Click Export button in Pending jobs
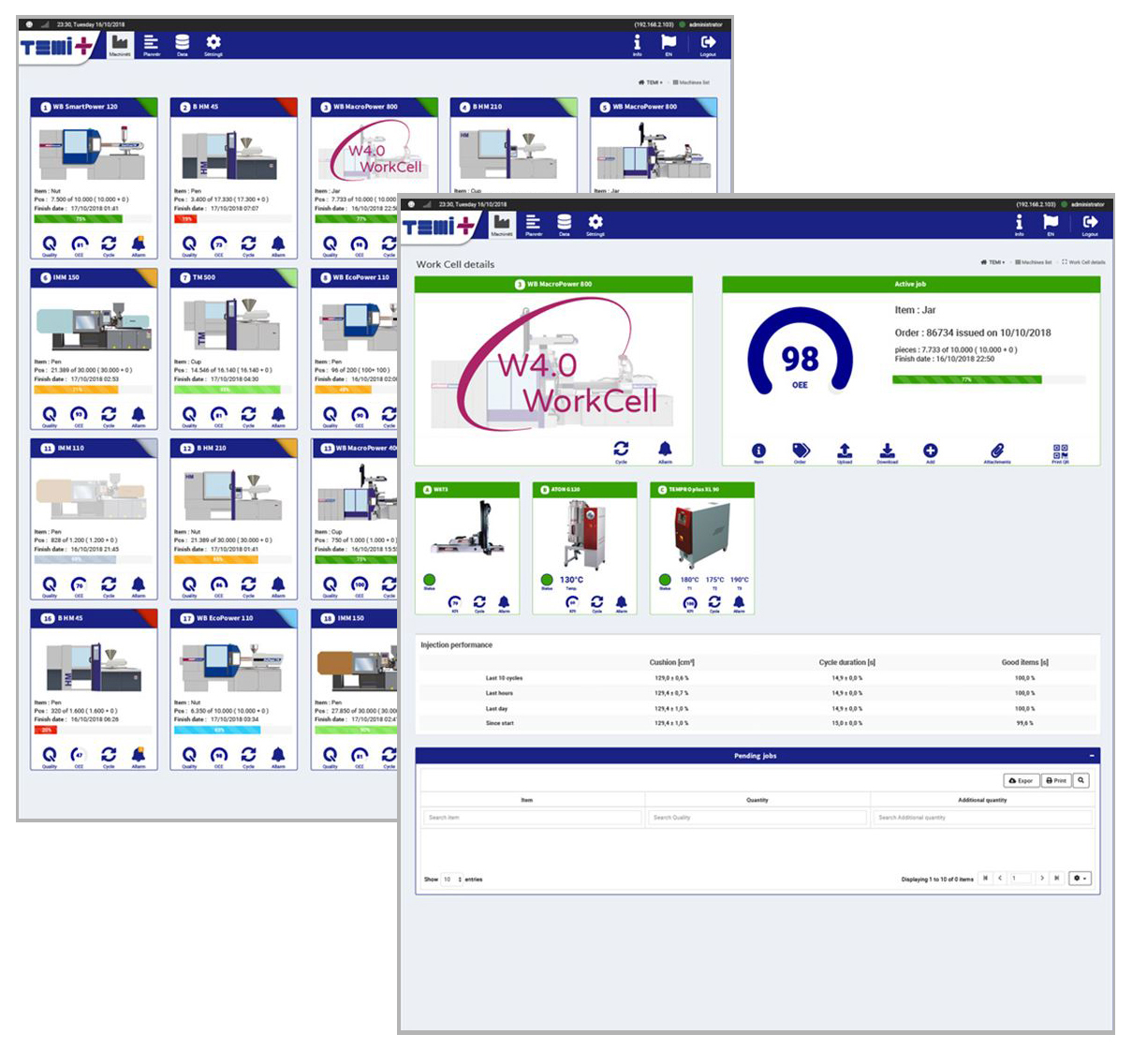1147x1064 pixels. pyautogui.click(x=1022, y=780)
